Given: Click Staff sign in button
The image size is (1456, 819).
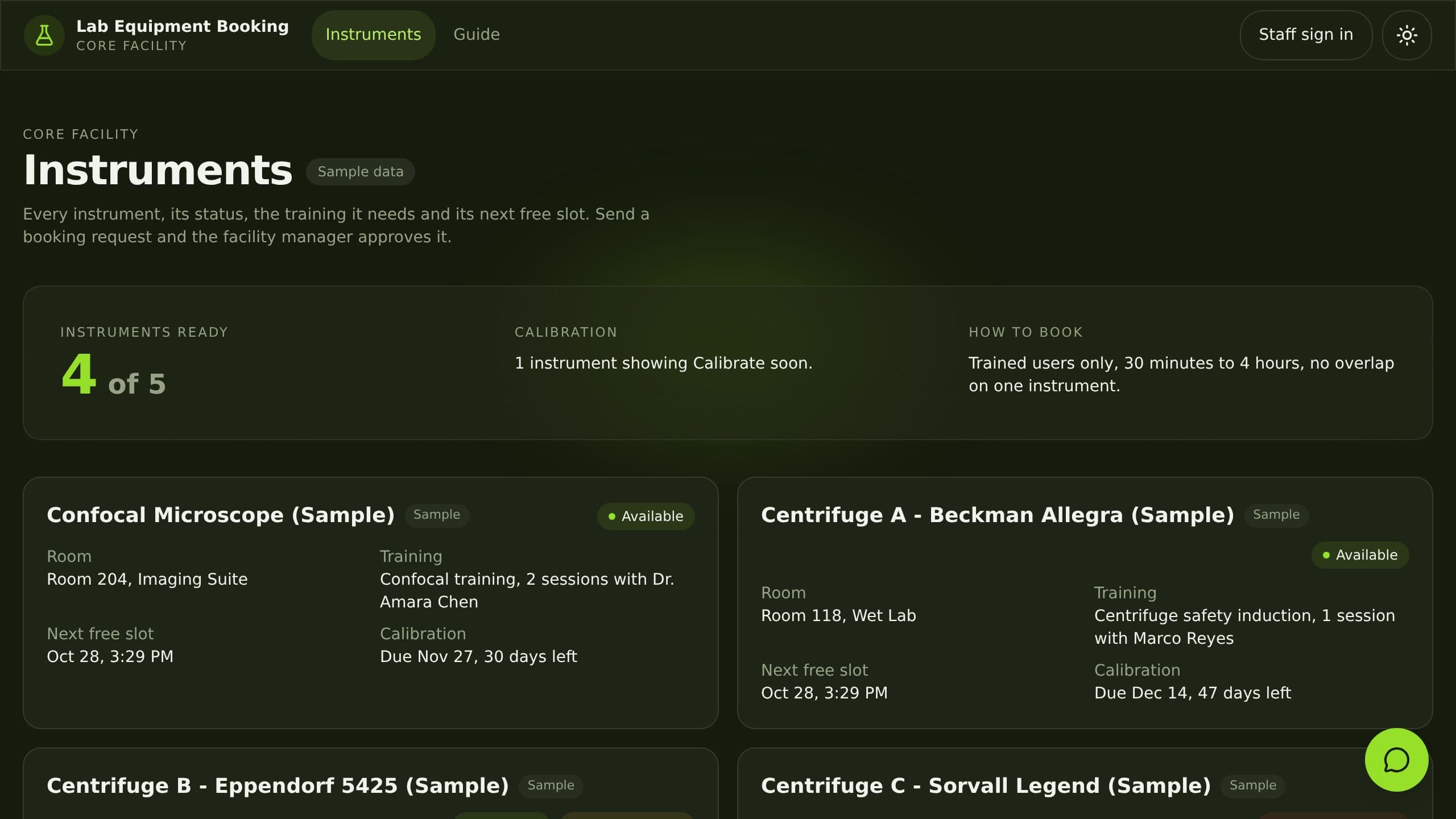Looking at the screenshot, I should click(1306, 35).
